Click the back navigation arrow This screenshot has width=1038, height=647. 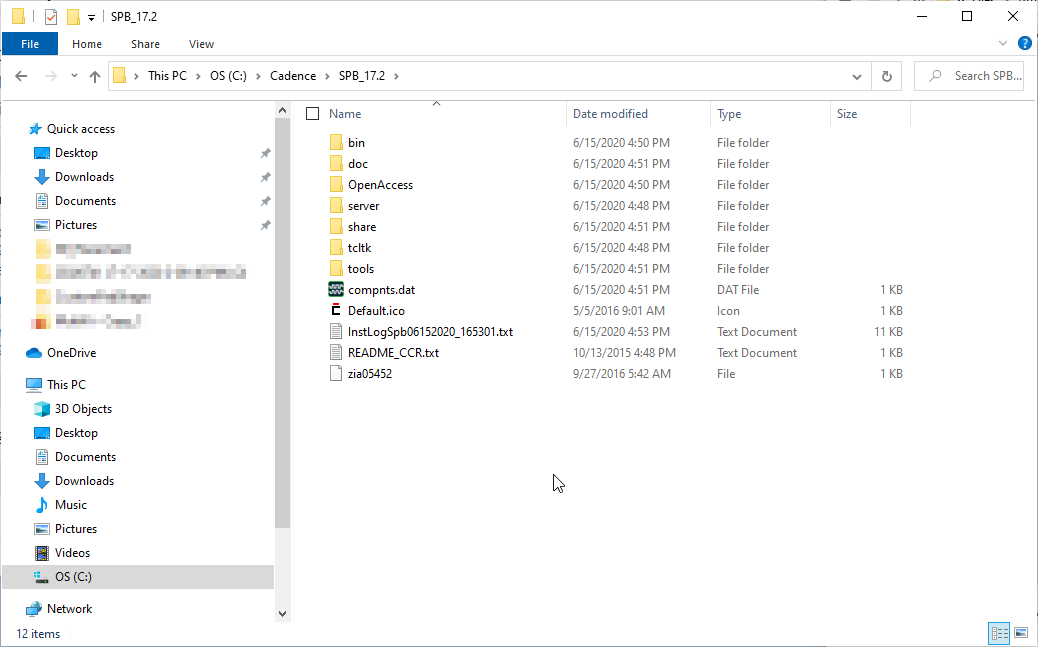point(22,75)
